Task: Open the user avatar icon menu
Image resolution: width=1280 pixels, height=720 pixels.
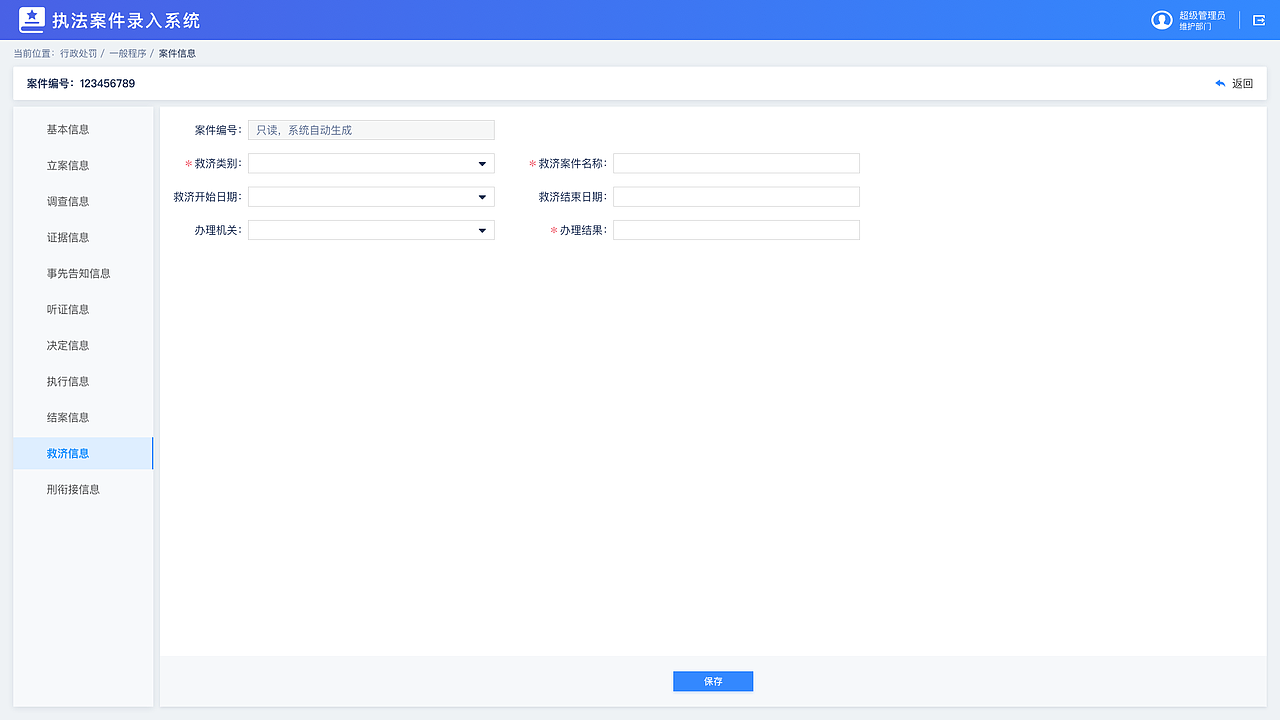Action: [1161, 20]
